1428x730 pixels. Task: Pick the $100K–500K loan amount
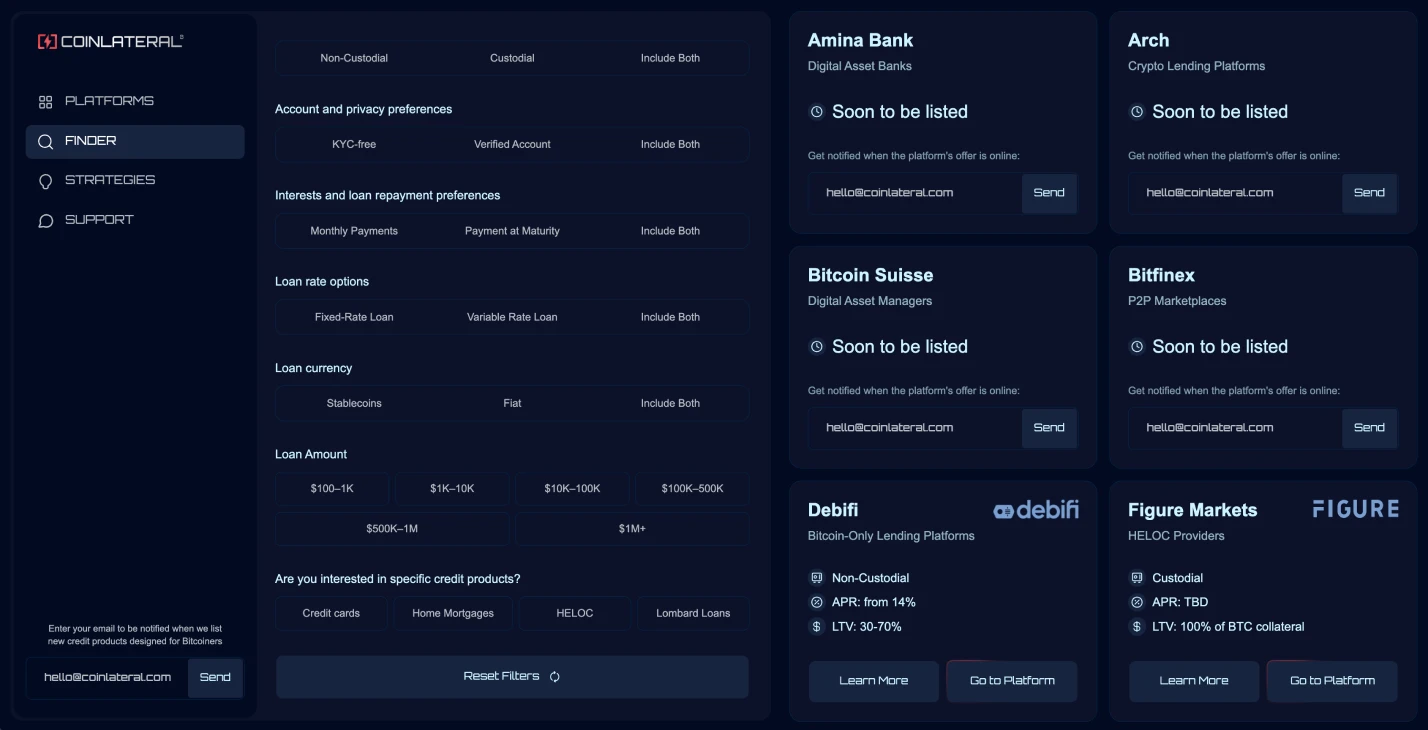[x=692, y=489]
